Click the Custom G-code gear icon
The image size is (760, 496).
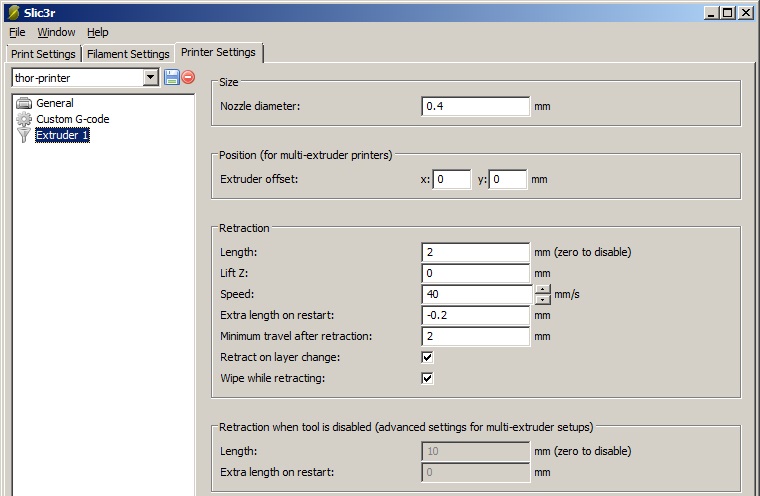[x=24, y=119]
